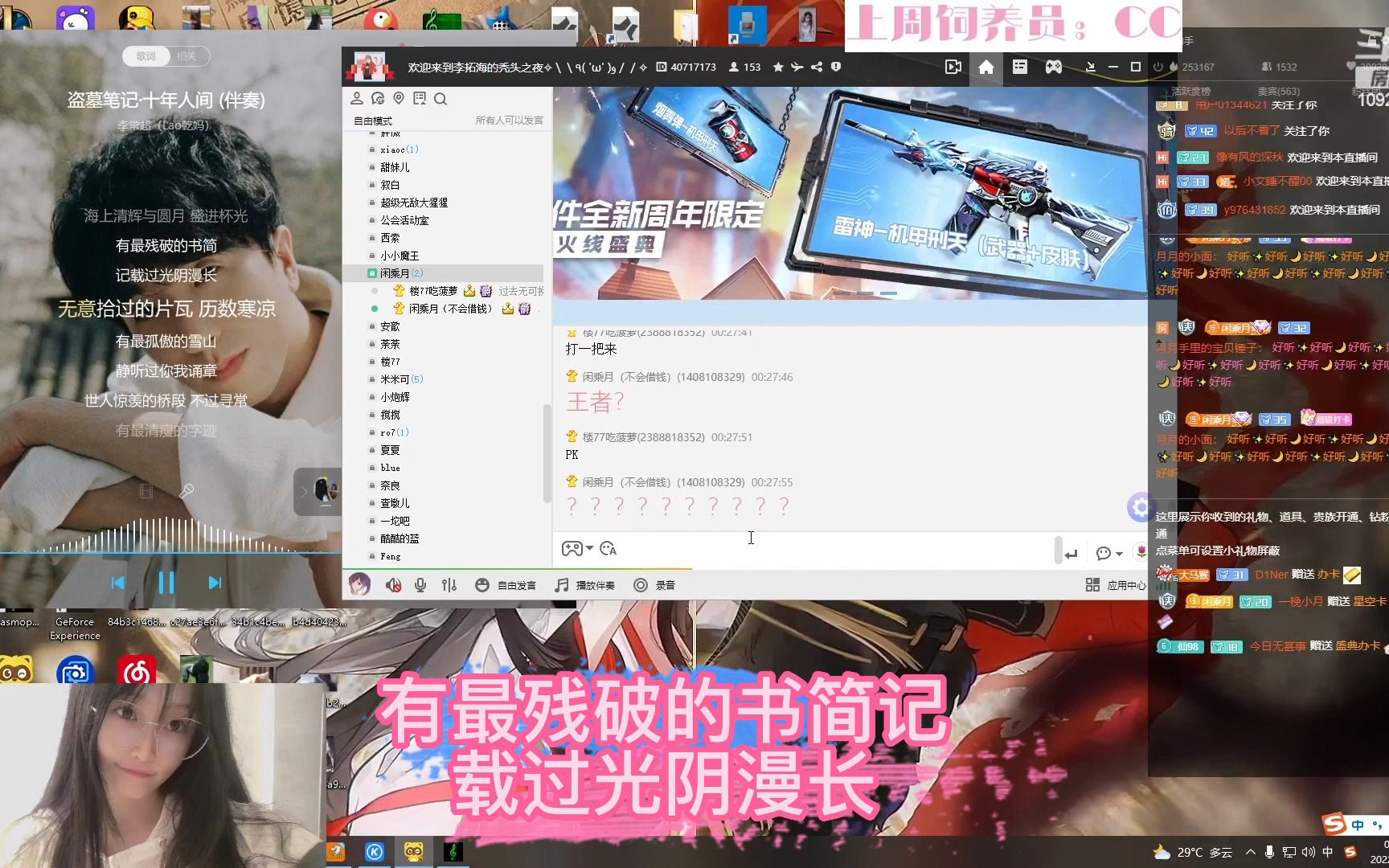Viewport: 1389px width, 868px height.
Task: Open the chat sessions icon above the channel list
Action: (x=378, y=98)
